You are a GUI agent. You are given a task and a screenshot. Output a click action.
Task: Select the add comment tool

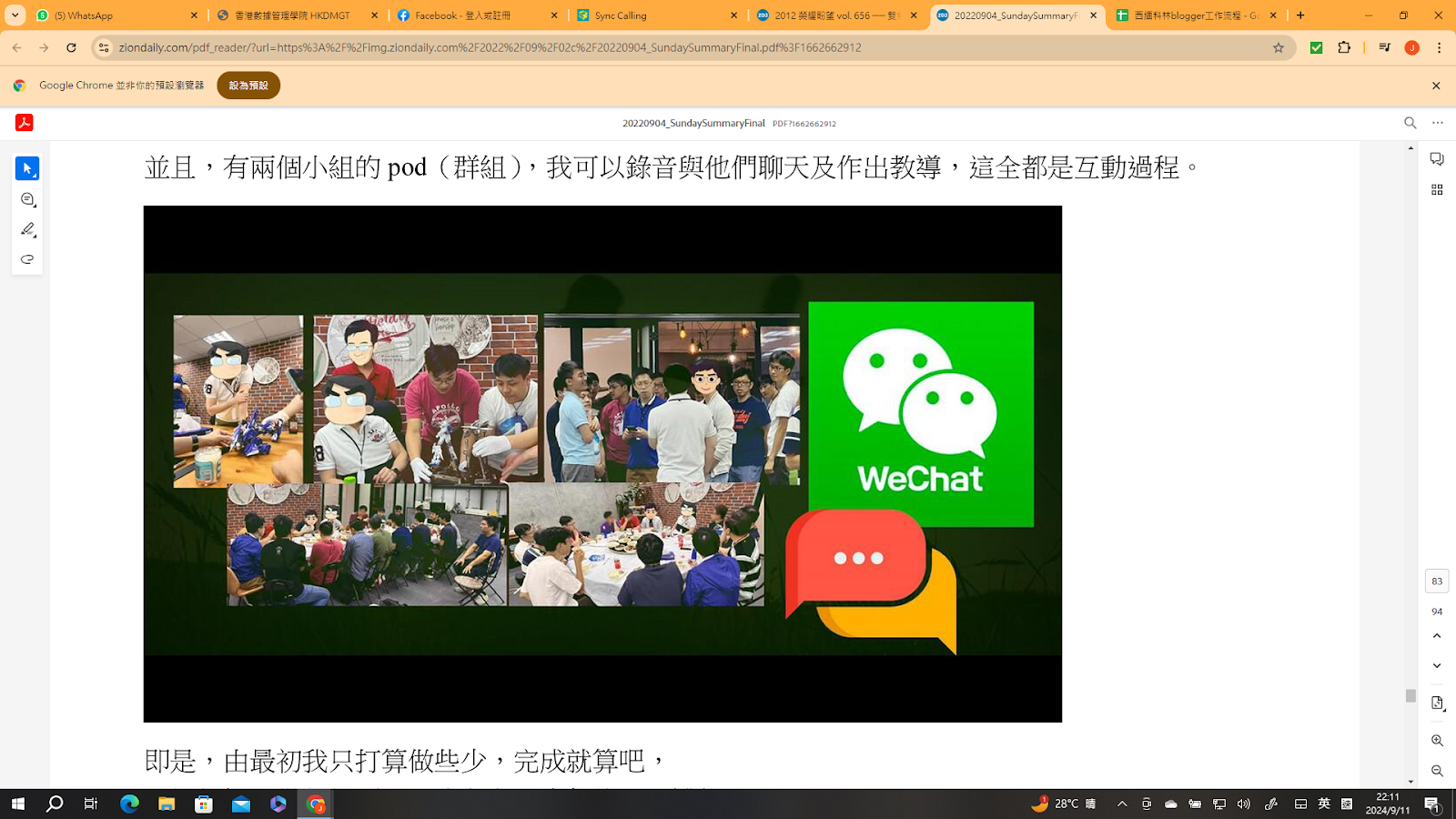click(x=27, y=199)
